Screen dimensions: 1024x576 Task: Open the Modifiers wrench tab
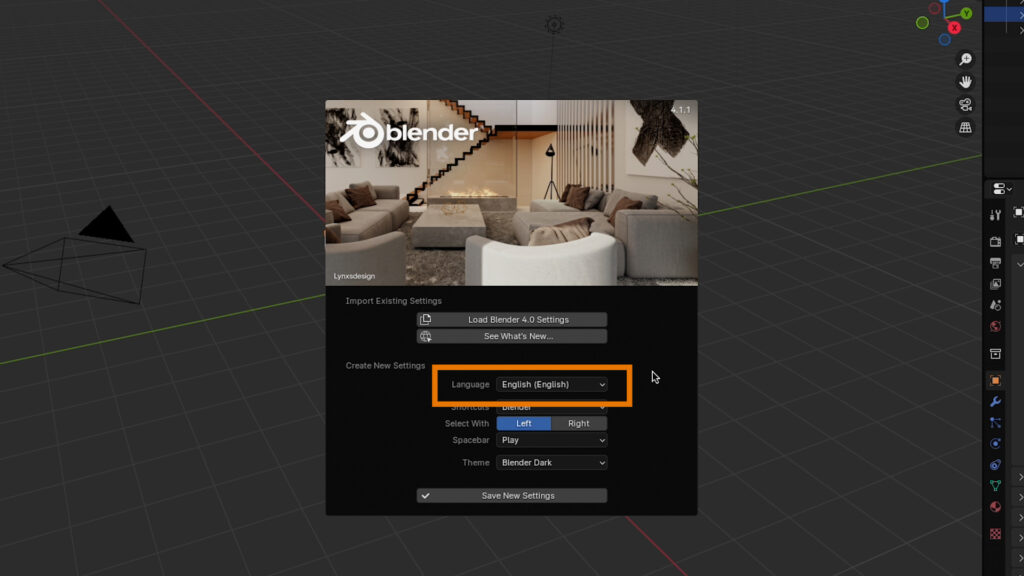click(995, 402)
